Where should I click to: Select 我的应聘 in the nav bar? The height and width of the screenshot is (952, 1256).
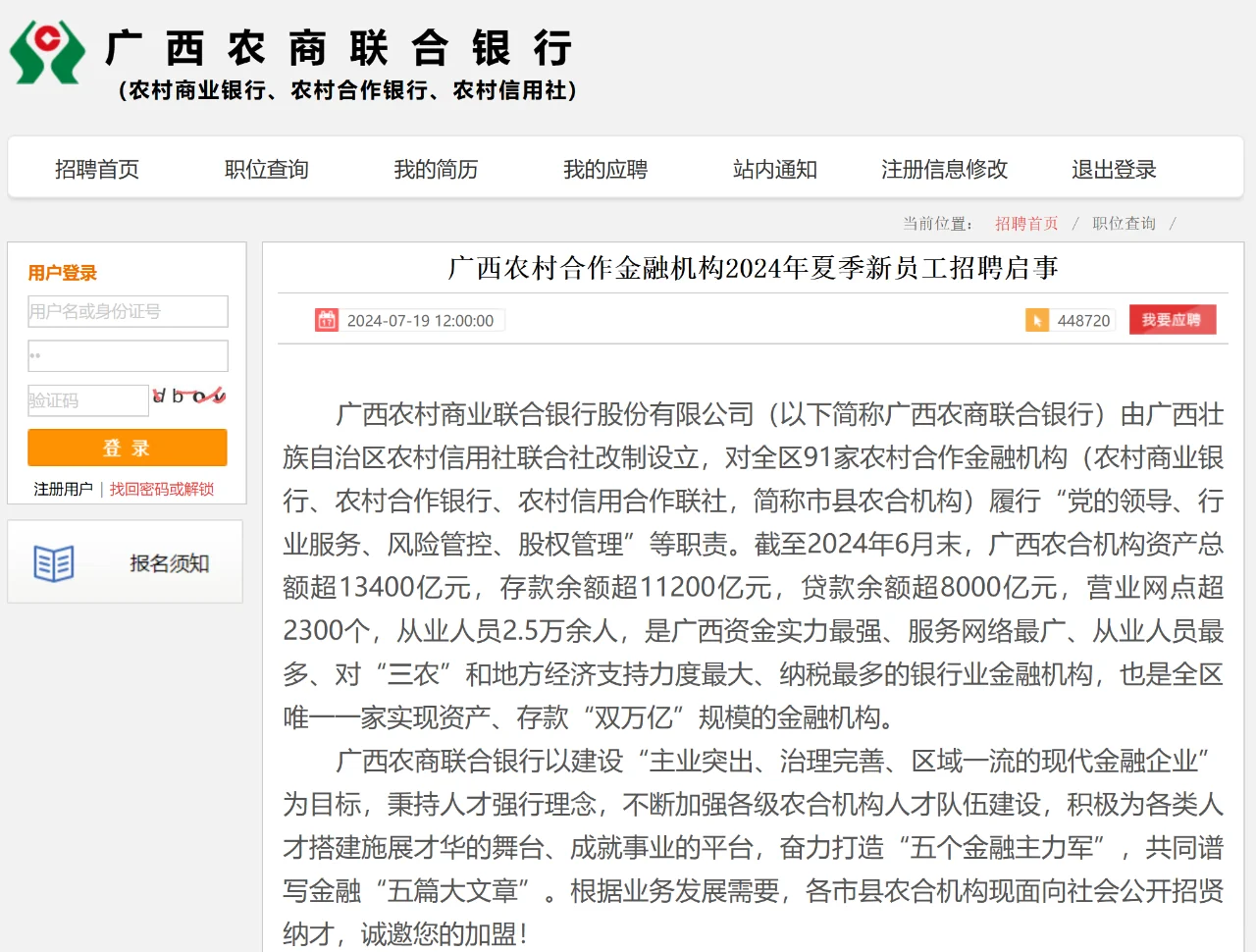[x=605, y=170]
